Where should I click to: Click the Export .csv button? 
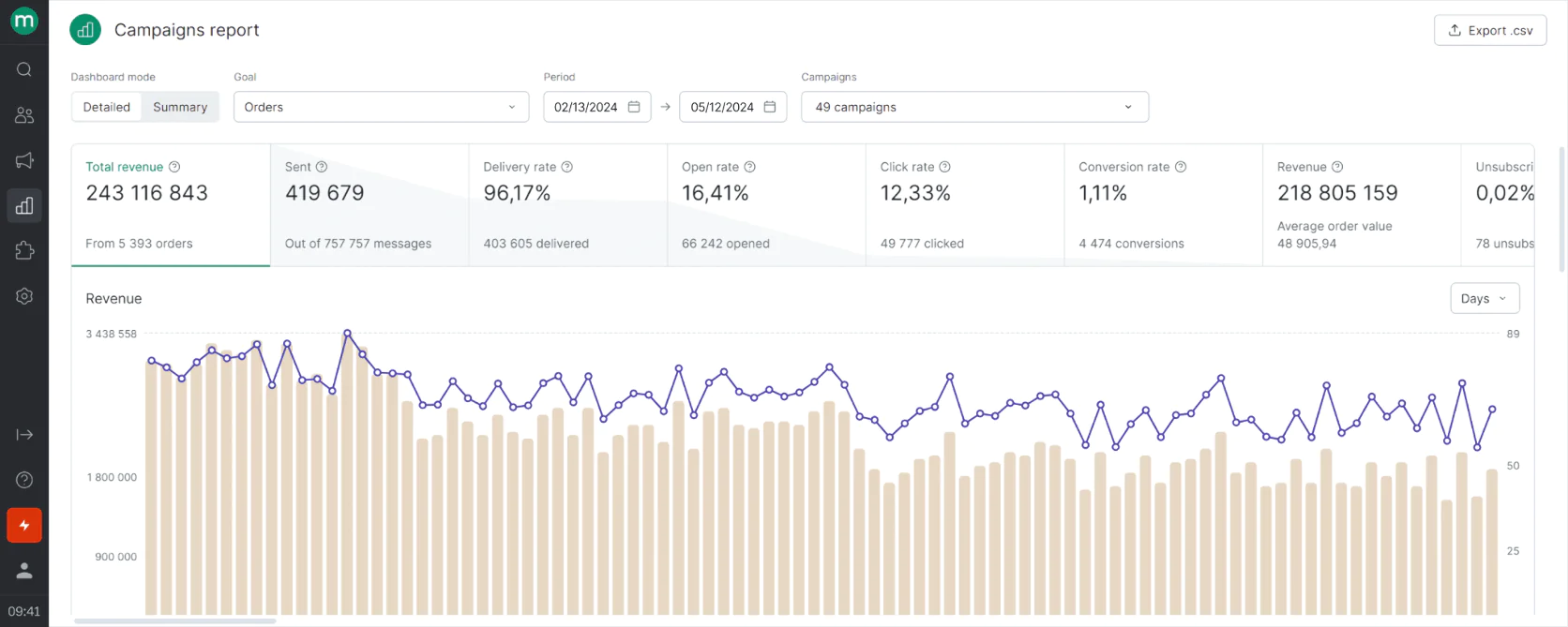[1489, 30]
